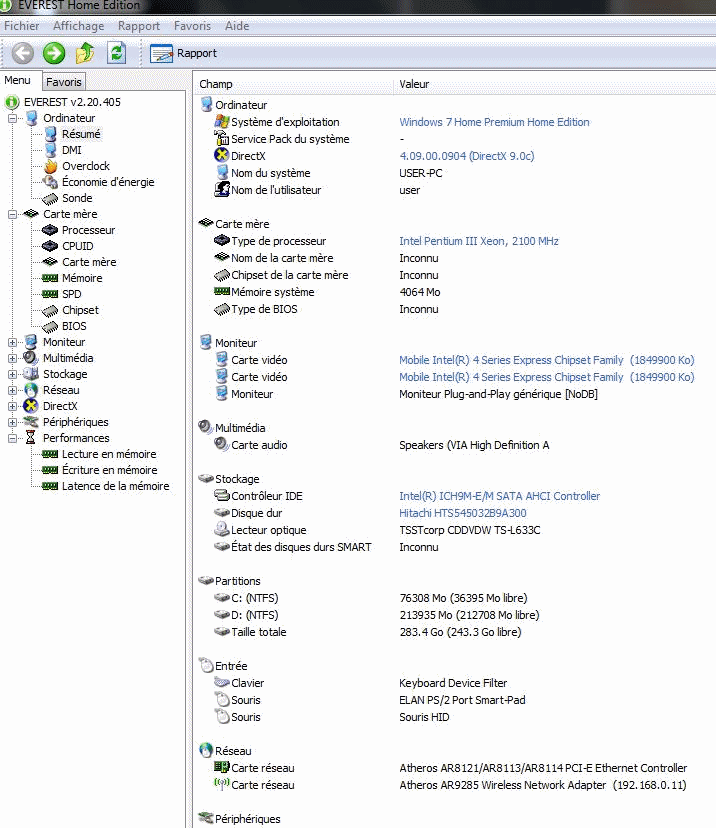Open the Favoris menu in menu bar
Viewport: 716px width, 828px height.
tap(192, 26)
